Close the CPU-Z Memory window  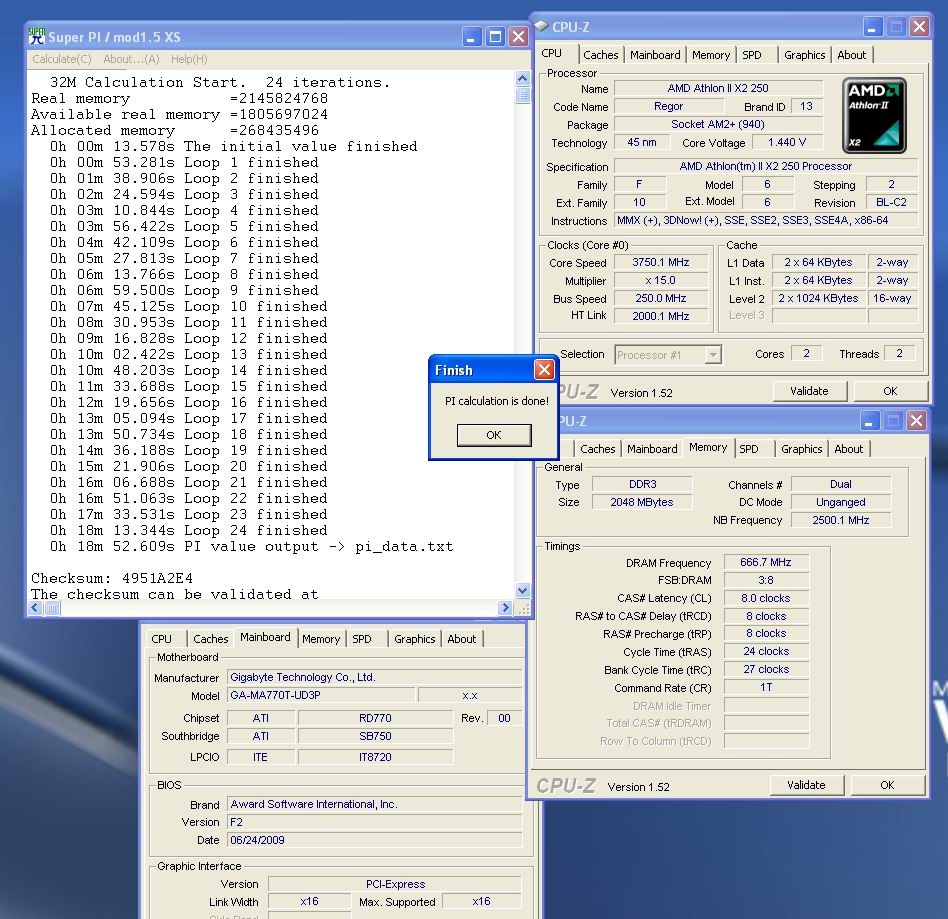coord(916,421)
